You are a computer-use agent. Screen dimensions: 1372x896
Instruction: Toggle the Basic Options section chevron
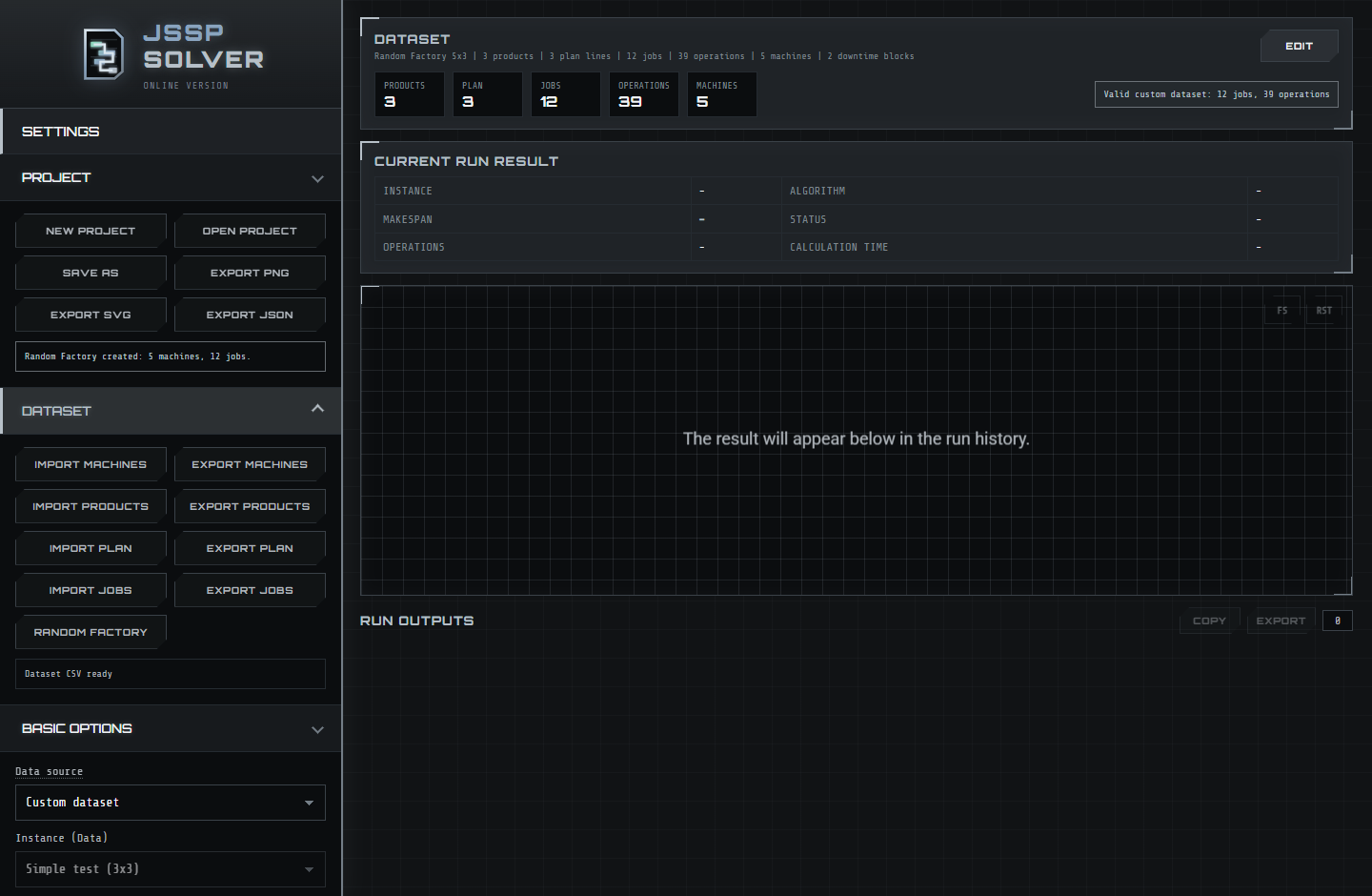click(317, 729)
